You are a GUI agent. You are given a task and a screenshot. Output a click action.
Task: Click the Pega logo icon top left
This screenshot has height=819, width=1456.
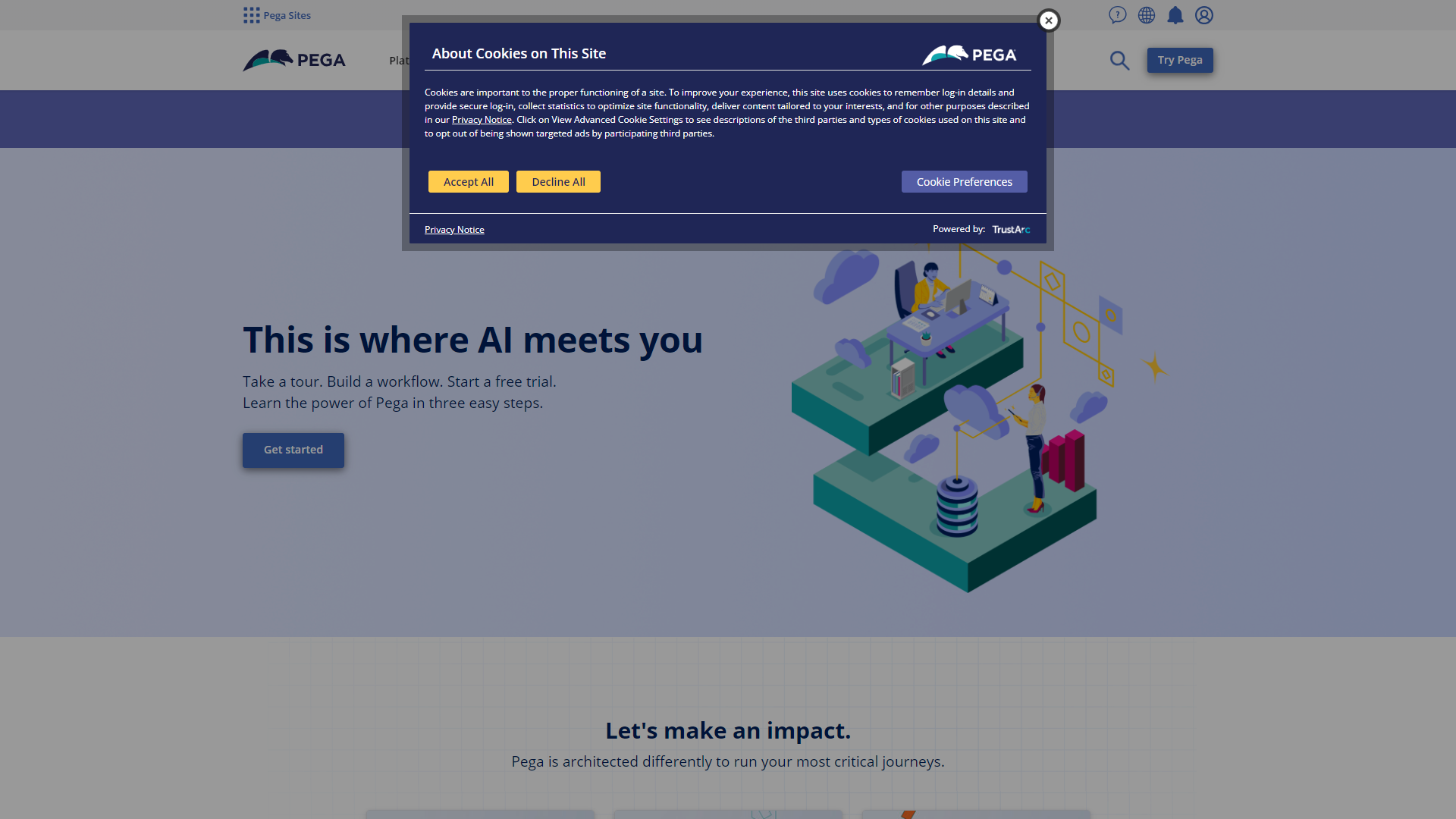pyautogui.click(x=294, y=60)
